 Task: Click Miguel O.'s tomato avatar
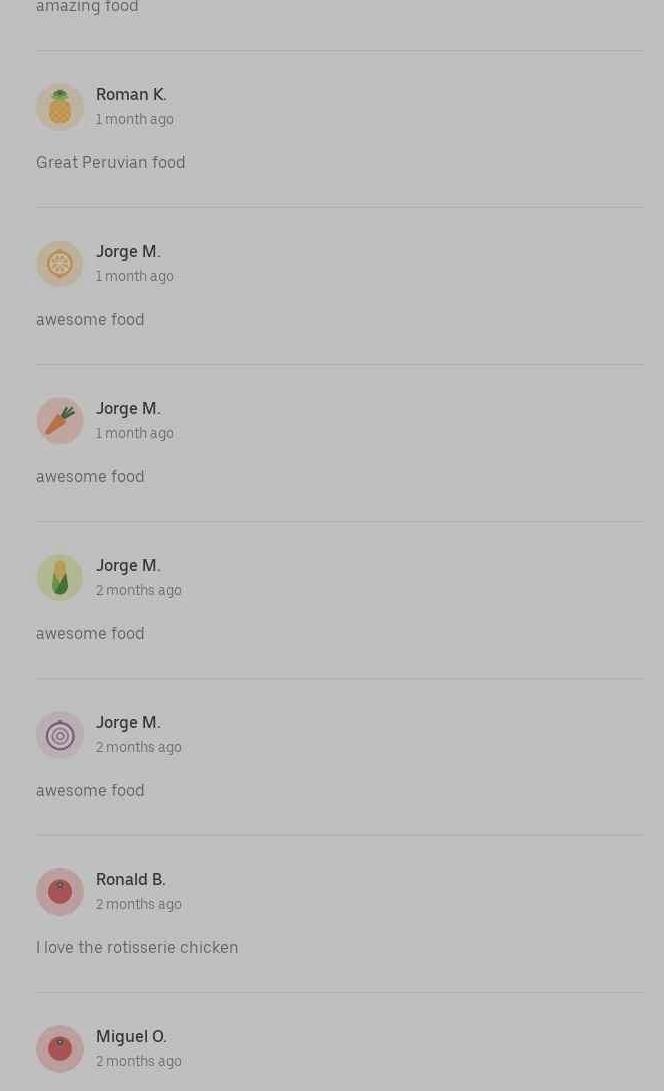click(60, 1049)
